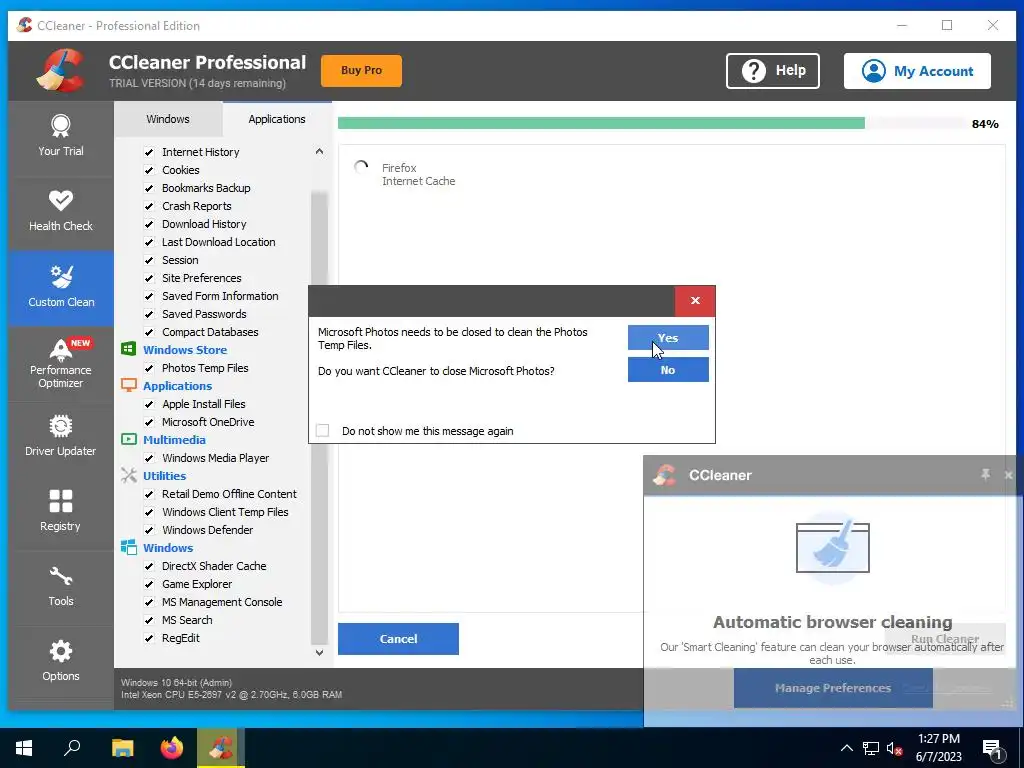
Task: Cancel the cleaning process
Action: click(x=398, y=639)
